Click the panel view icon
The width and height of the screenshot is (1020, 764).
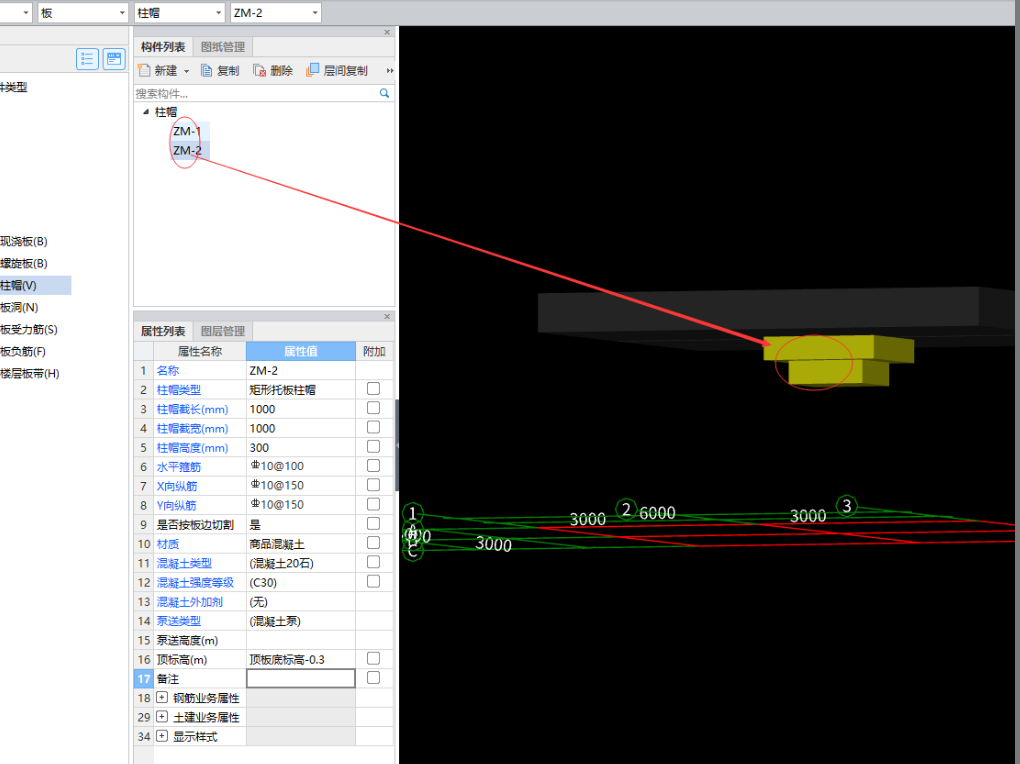[x=114, y=59]
